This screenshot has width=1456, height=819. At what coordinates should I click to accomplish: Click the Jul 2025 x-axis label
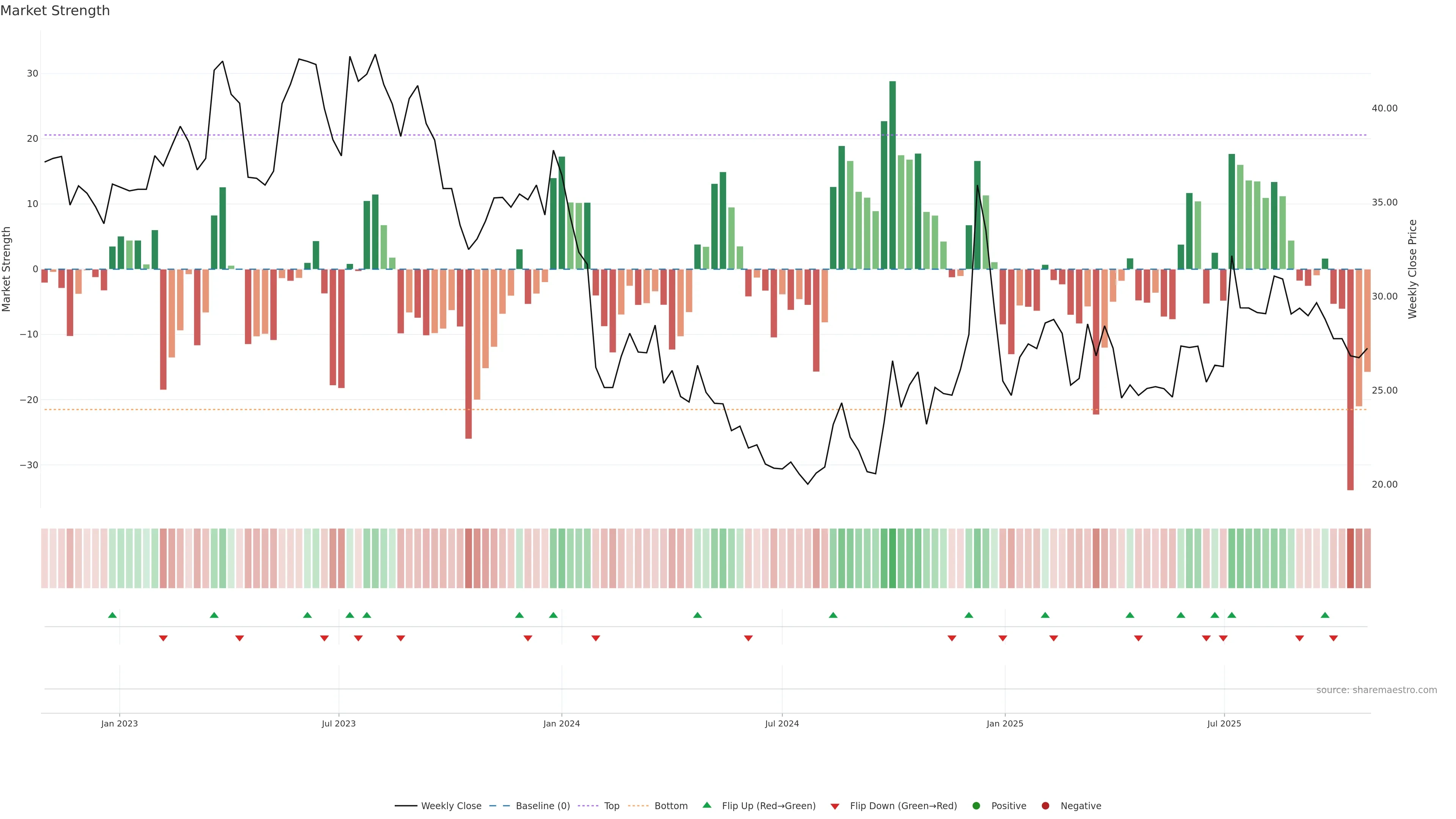(1224, 723)
